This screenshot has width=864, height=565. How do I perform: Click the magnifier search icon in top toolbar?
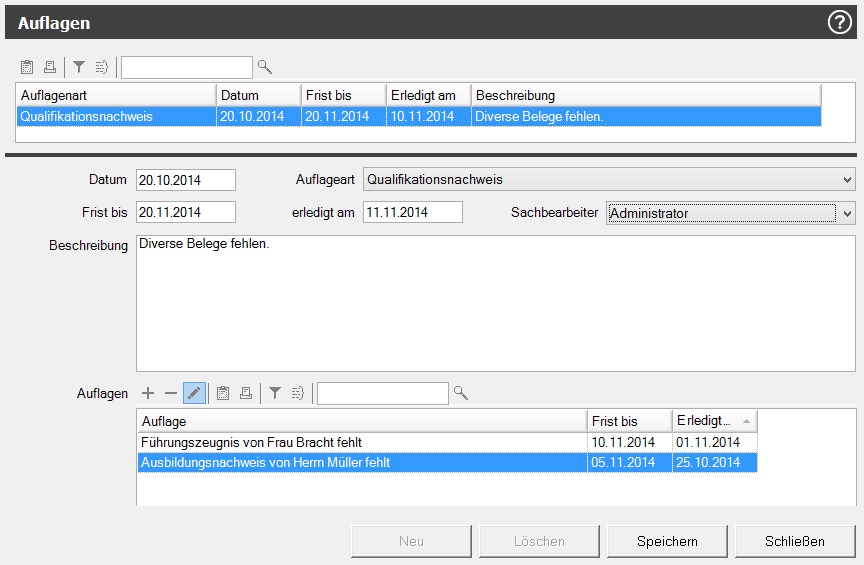point(265,67)
